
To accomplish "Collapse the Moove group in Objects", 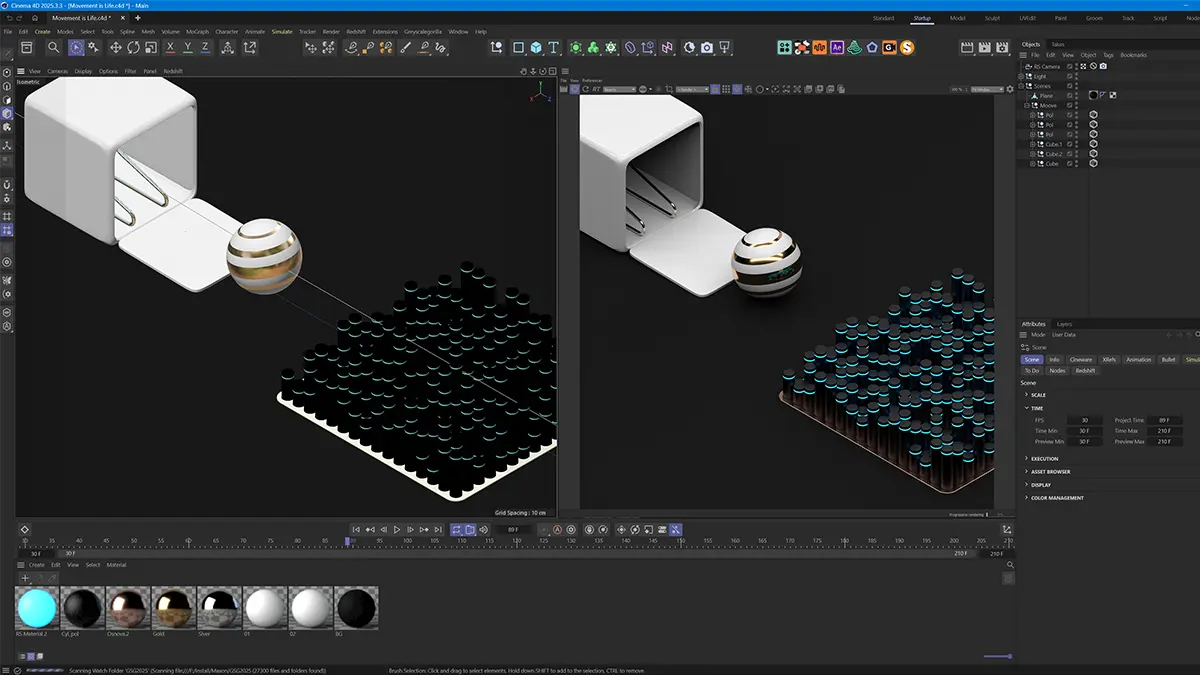I will pos(1026,105).
